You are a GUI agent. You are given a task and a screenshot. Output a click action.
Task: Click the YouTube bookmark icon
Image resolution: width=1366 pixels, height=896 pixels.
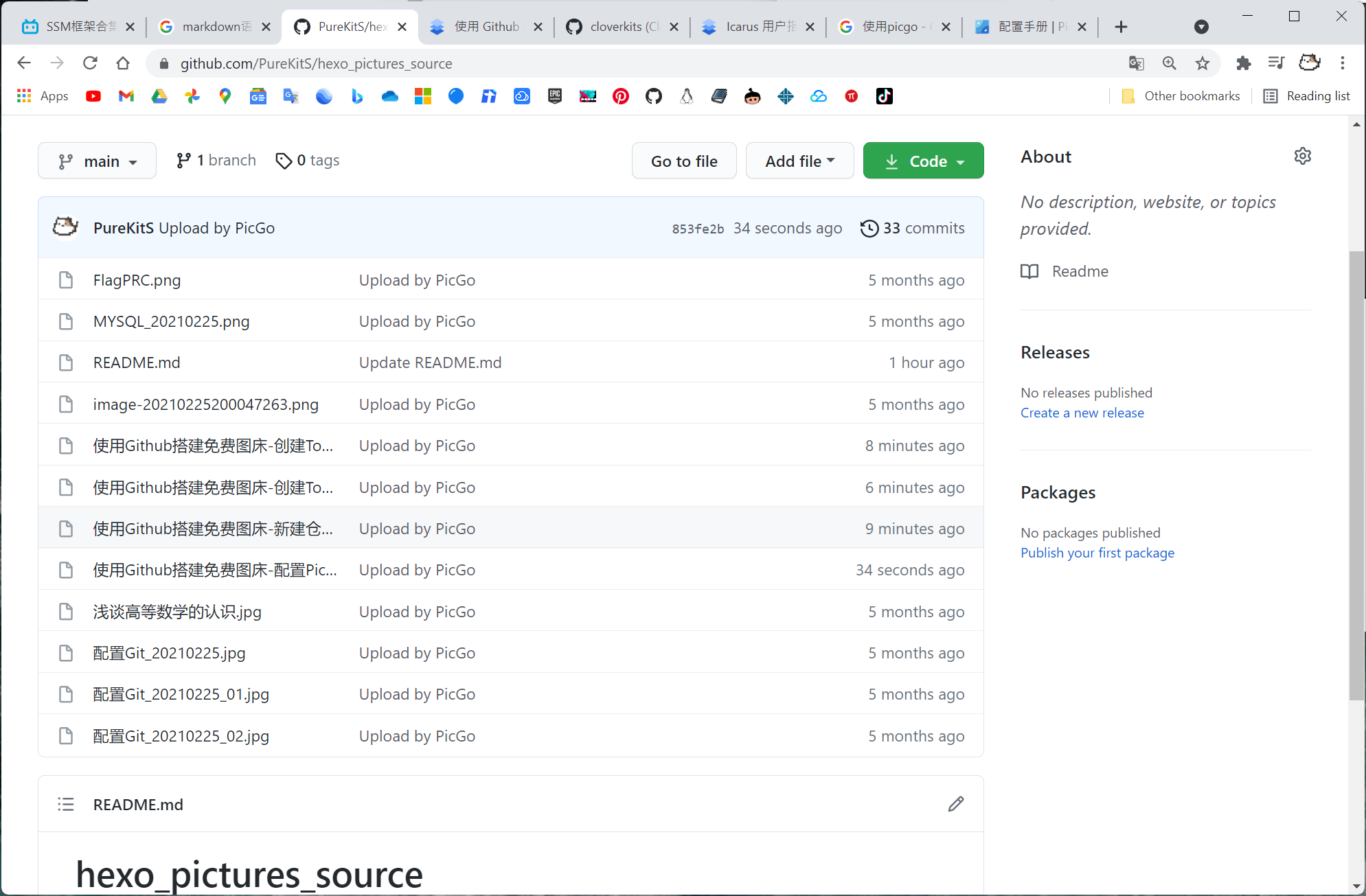(93, 96)
